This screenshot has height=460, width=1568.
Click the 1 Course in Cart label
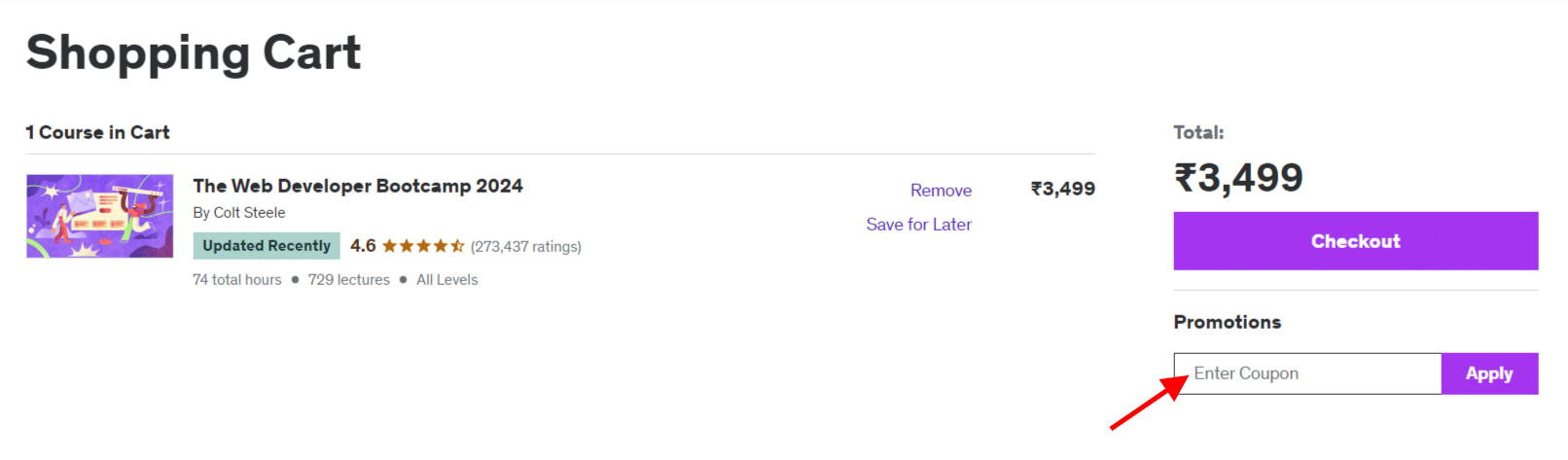97,132
